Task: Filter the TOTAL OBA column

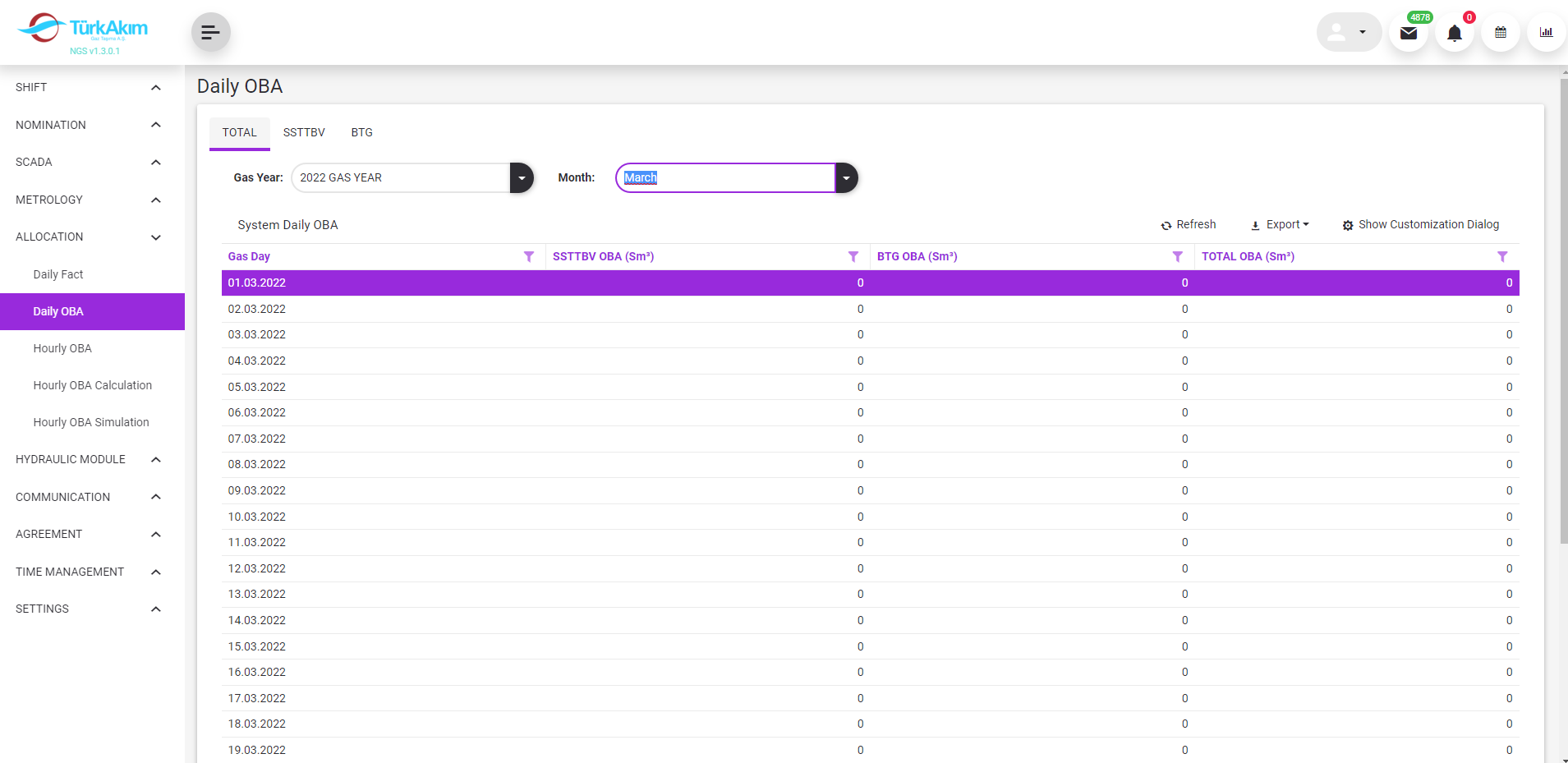Action: (x=1502, y=257)
